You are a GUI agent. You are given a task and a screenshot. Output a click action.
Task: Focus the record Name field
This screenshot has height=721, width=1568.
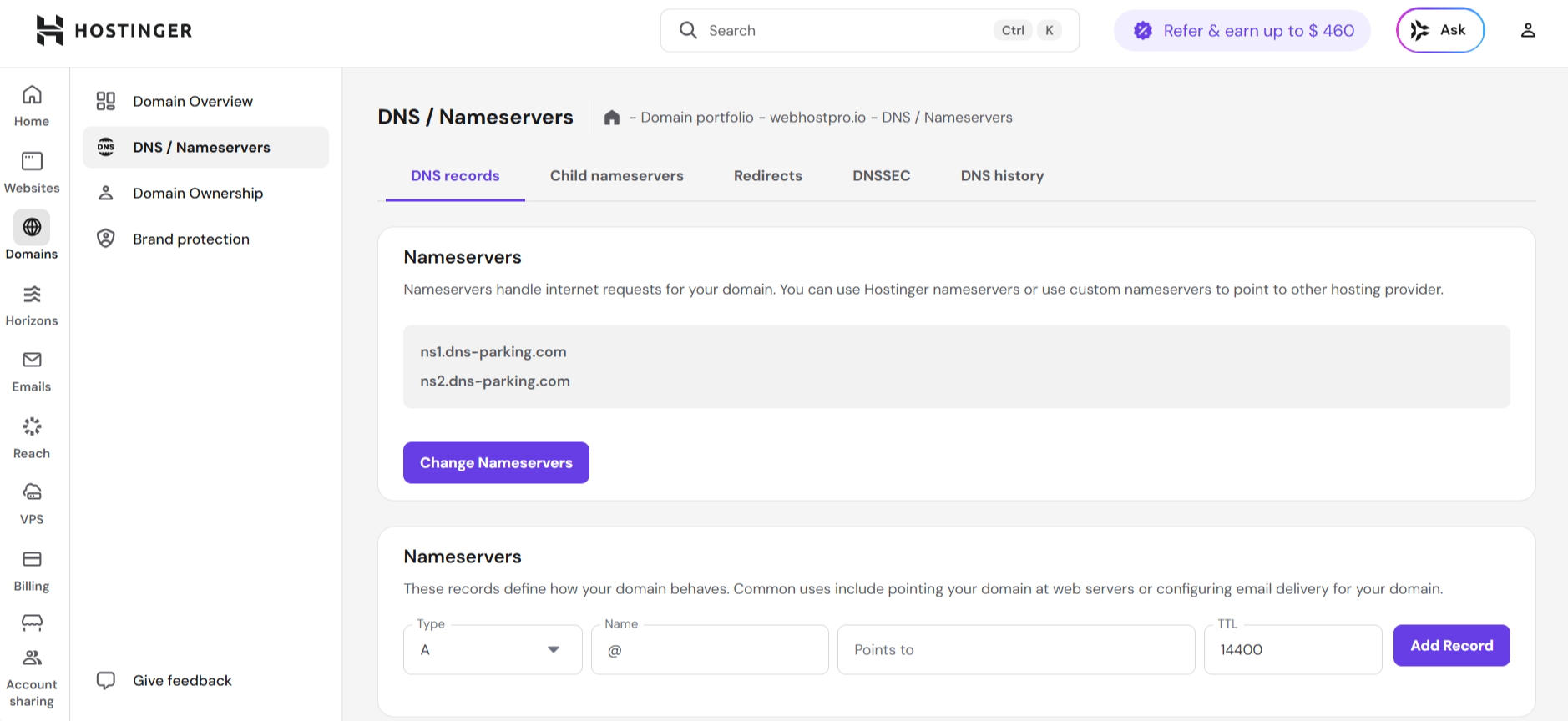[710, 649]
